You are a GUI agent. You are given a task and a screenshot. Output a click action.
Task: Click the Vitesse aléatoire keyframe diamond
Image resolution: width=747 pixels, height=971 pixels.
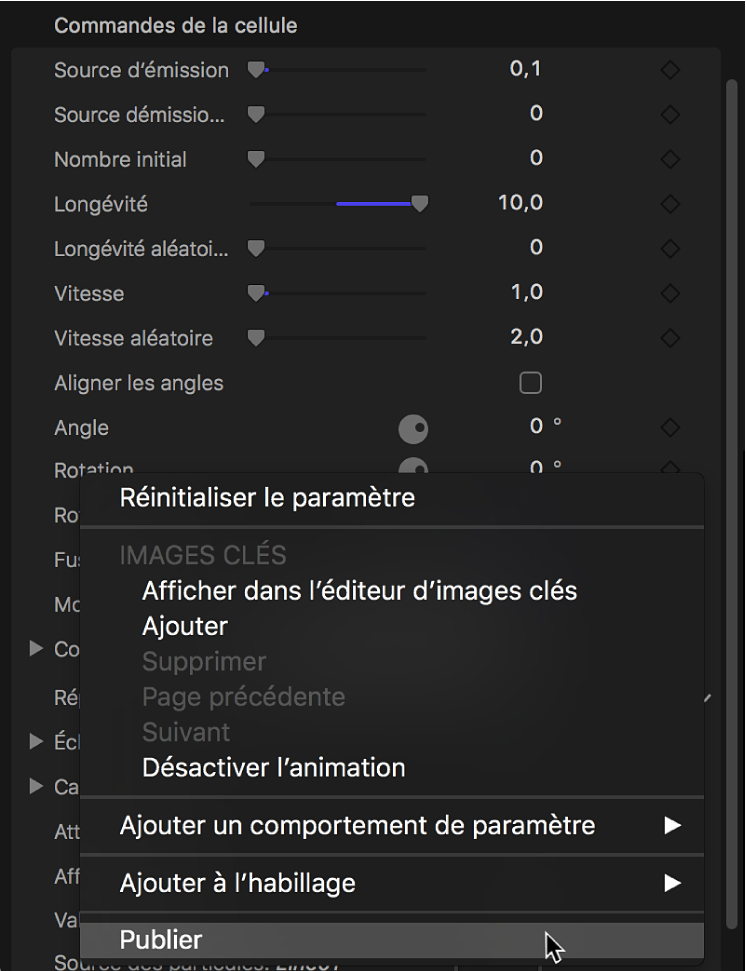[670, 337]
